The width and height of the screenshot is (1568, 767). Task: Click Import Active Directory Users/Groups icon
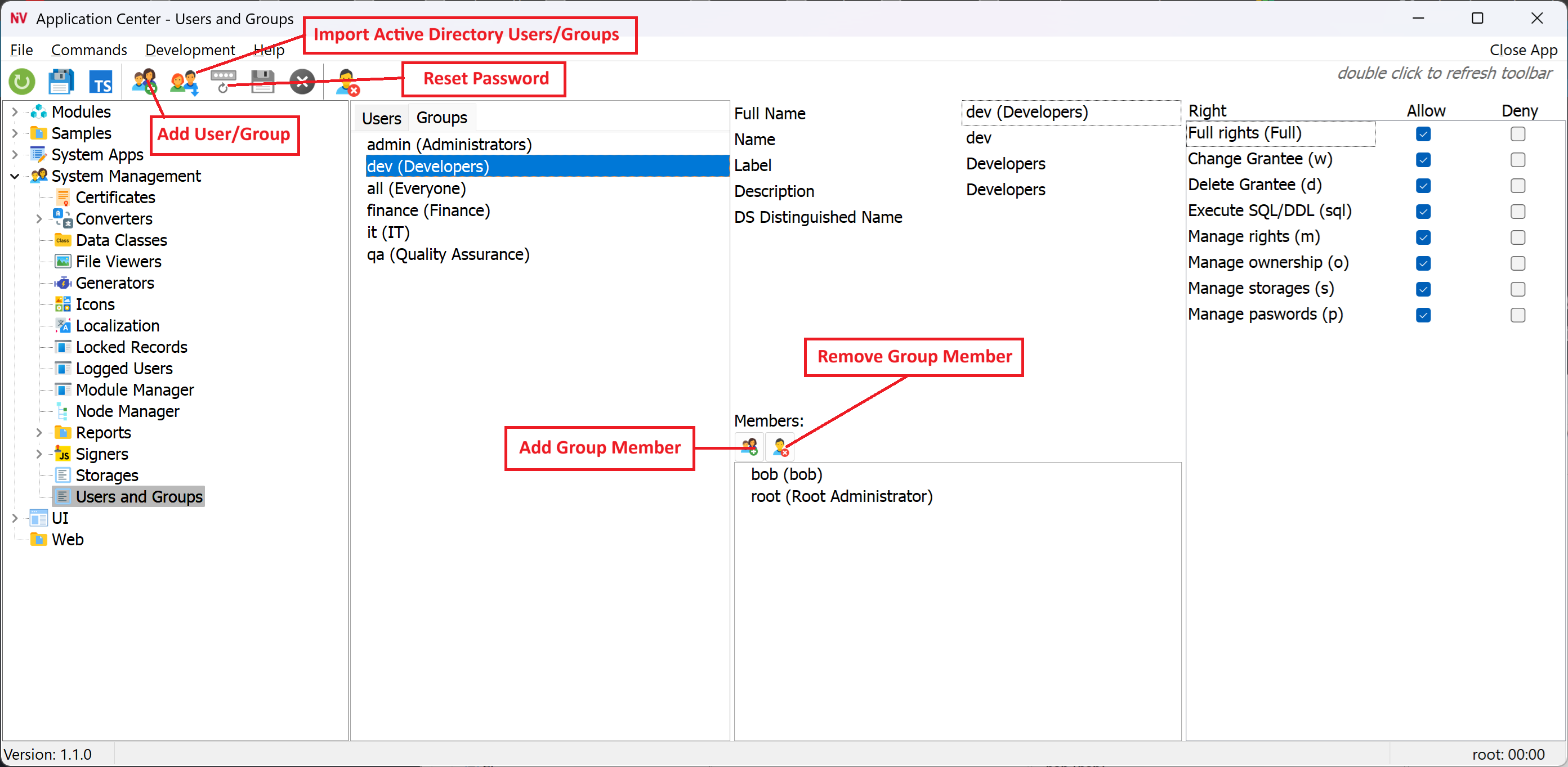click(183, 82)
